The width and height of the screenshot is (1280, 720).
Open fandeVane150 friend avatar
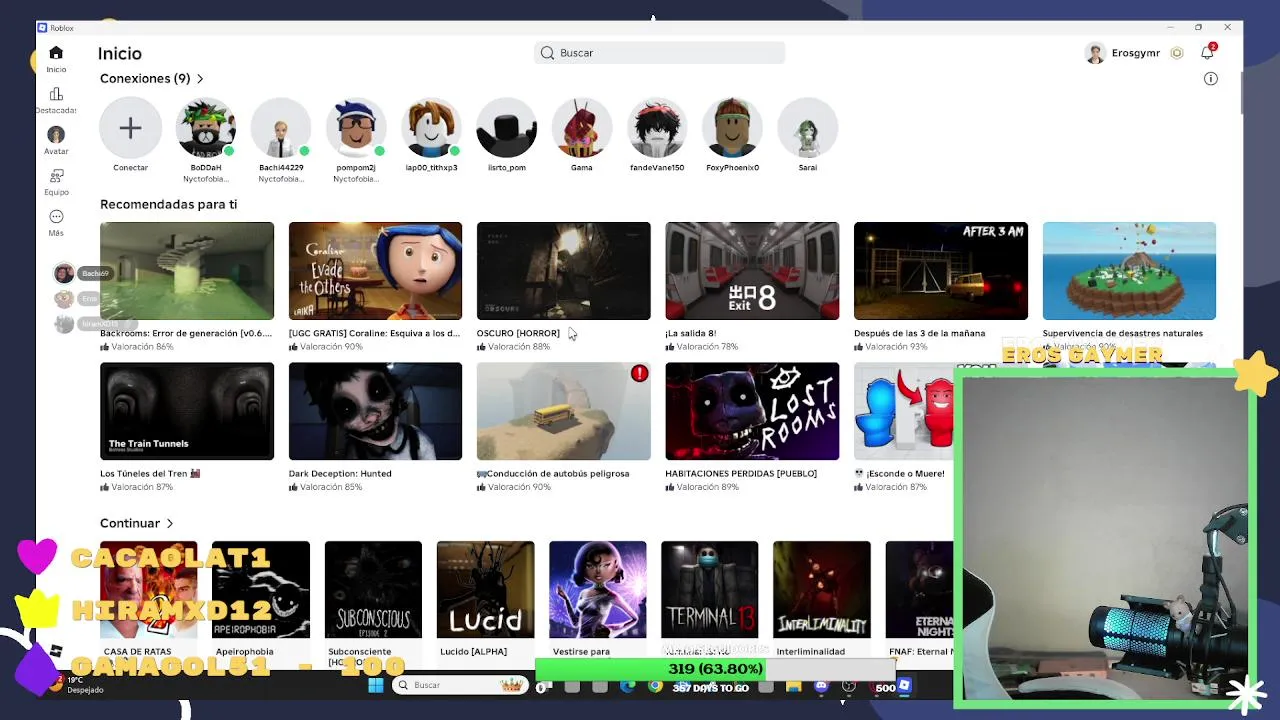[657, 128]
